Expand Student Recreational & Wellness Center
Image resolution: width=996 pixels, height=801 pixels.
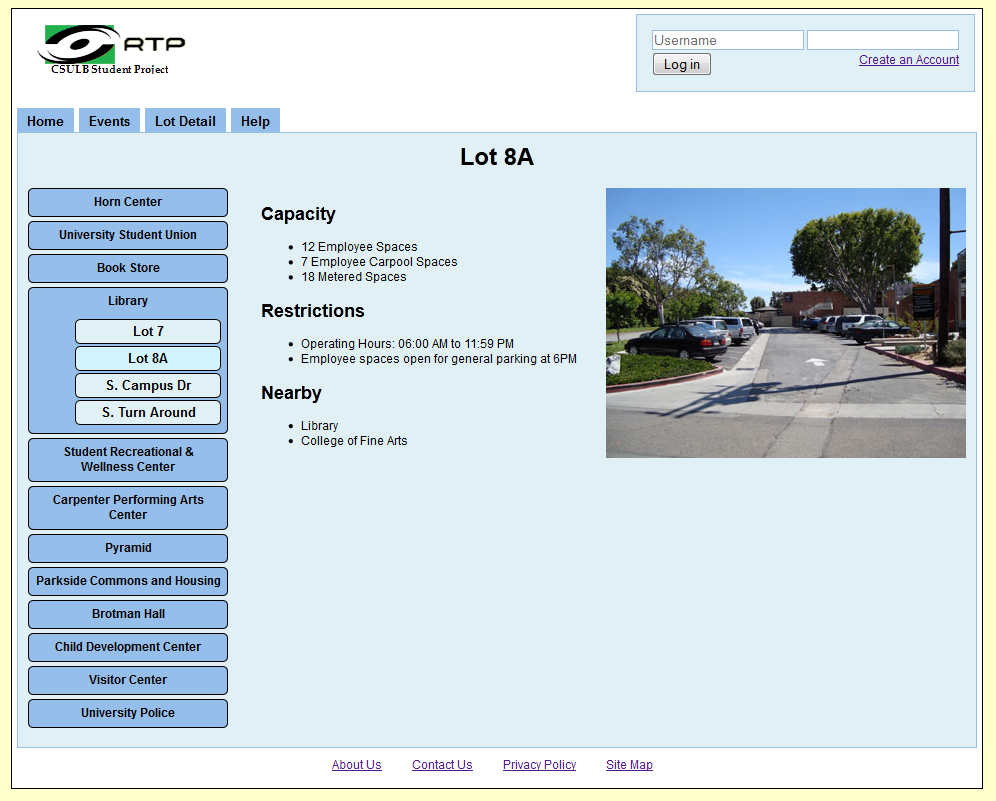click(128, 459)
